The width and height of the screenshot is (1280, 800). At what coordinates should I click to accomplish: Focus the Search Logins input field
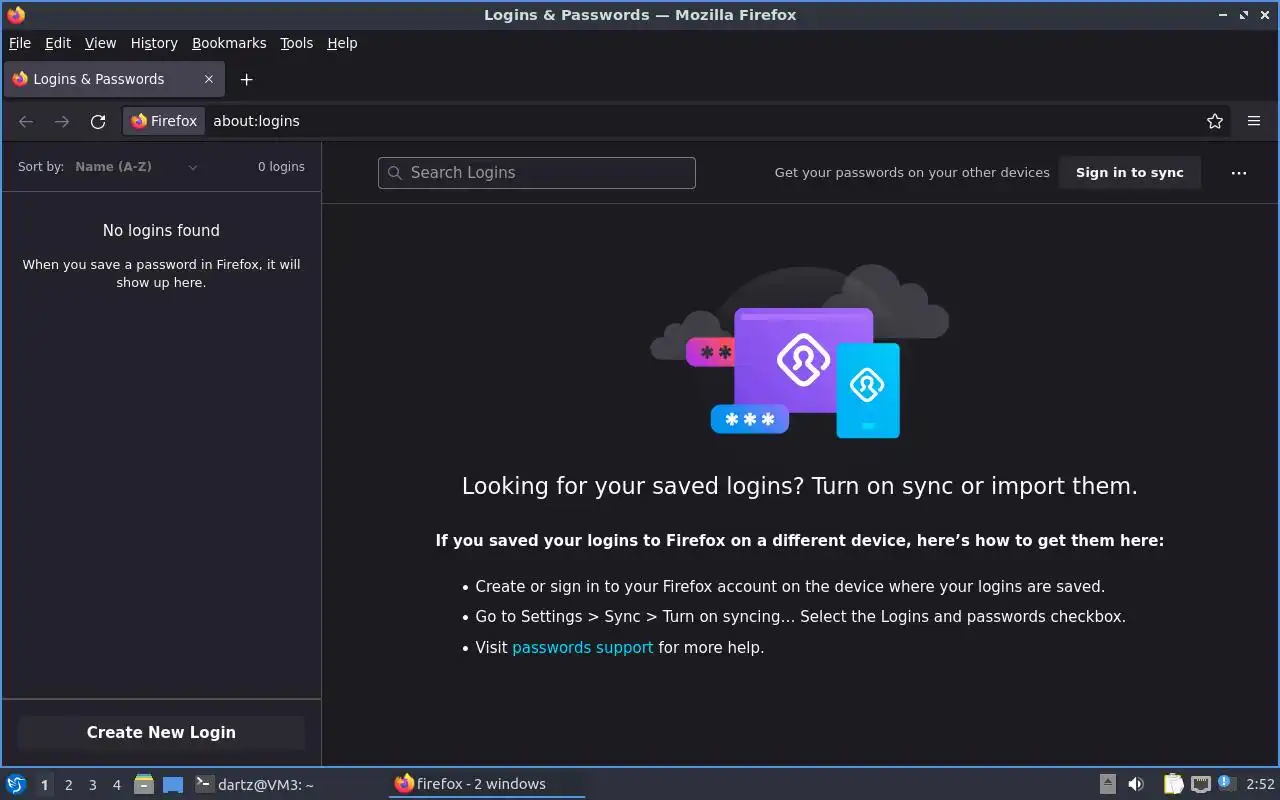click(x=537, y=173)
